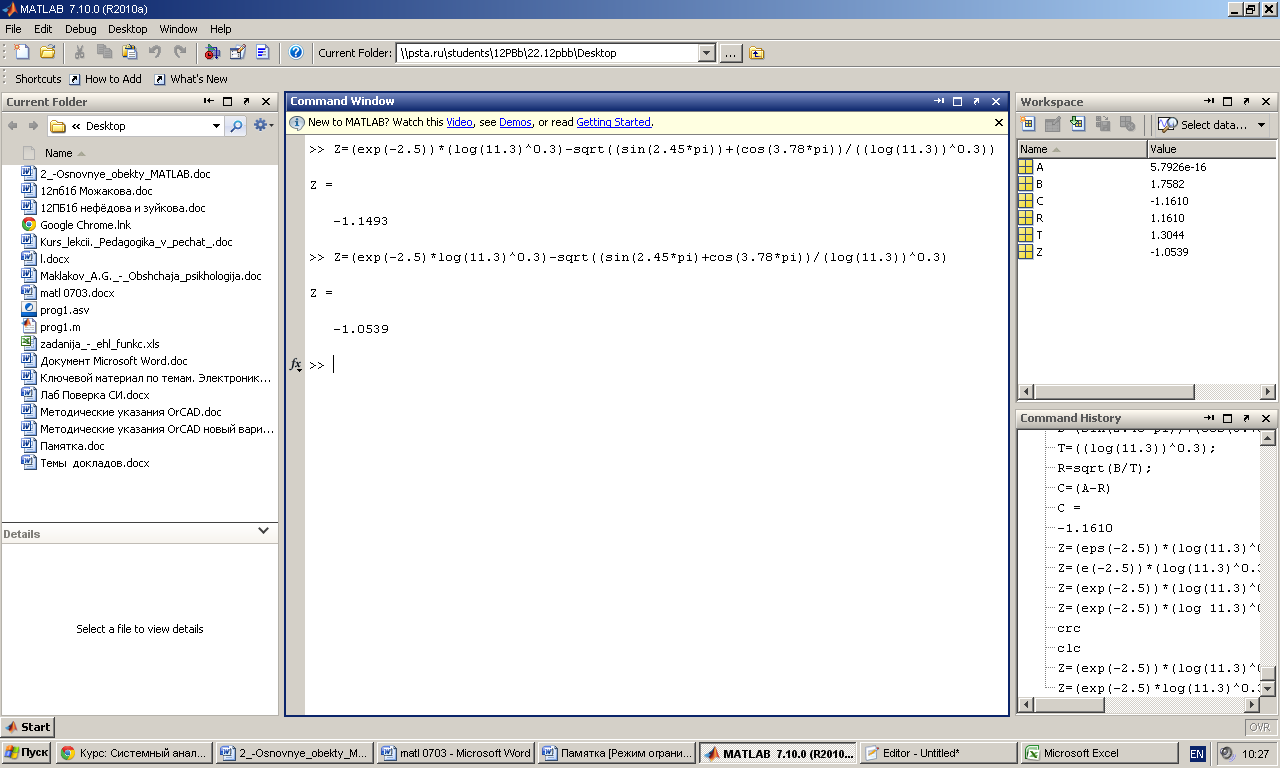1280x768 pixels.
Task: Click the MATLAB Start button
Action: click(27, 727)
